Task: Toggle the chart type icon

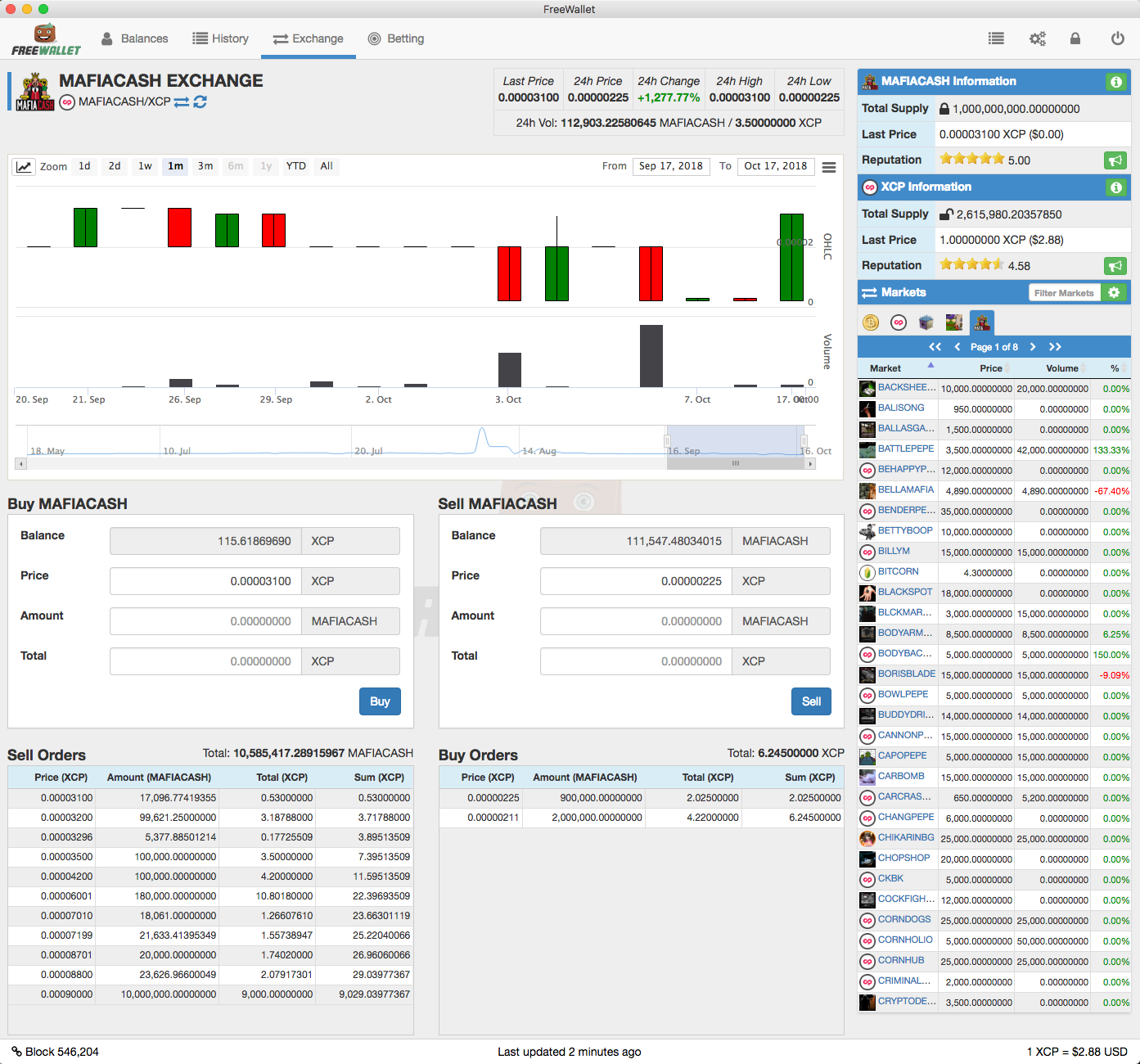Action: (x=24, y=167)
